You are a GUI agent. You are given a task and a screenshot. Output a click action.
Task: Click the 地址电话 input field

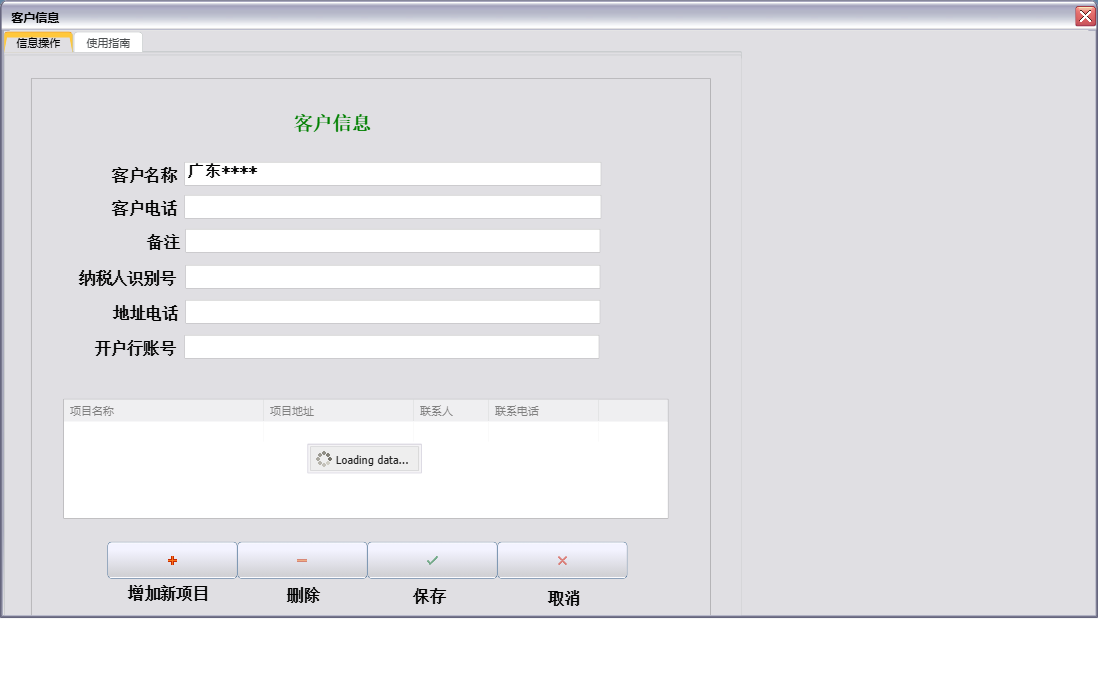pos(390,311)
